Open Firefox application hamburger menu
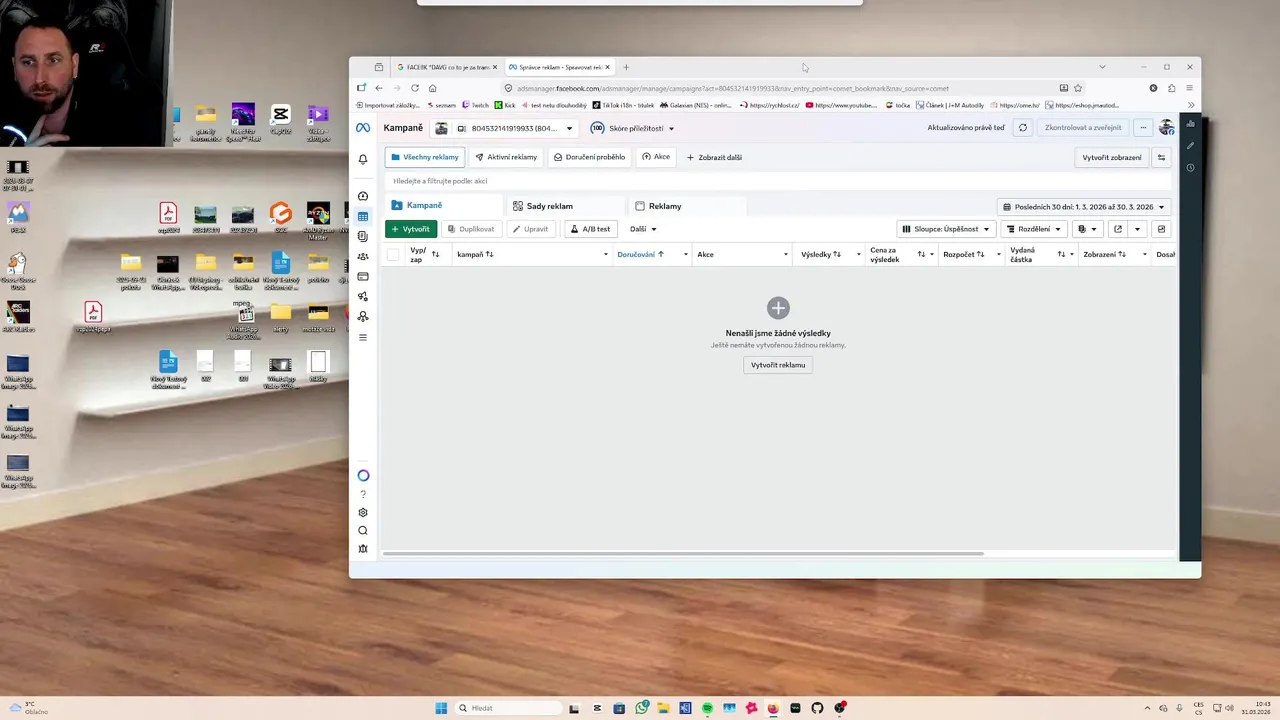This screenshot has height=720, width=1280. (1189, 88)
